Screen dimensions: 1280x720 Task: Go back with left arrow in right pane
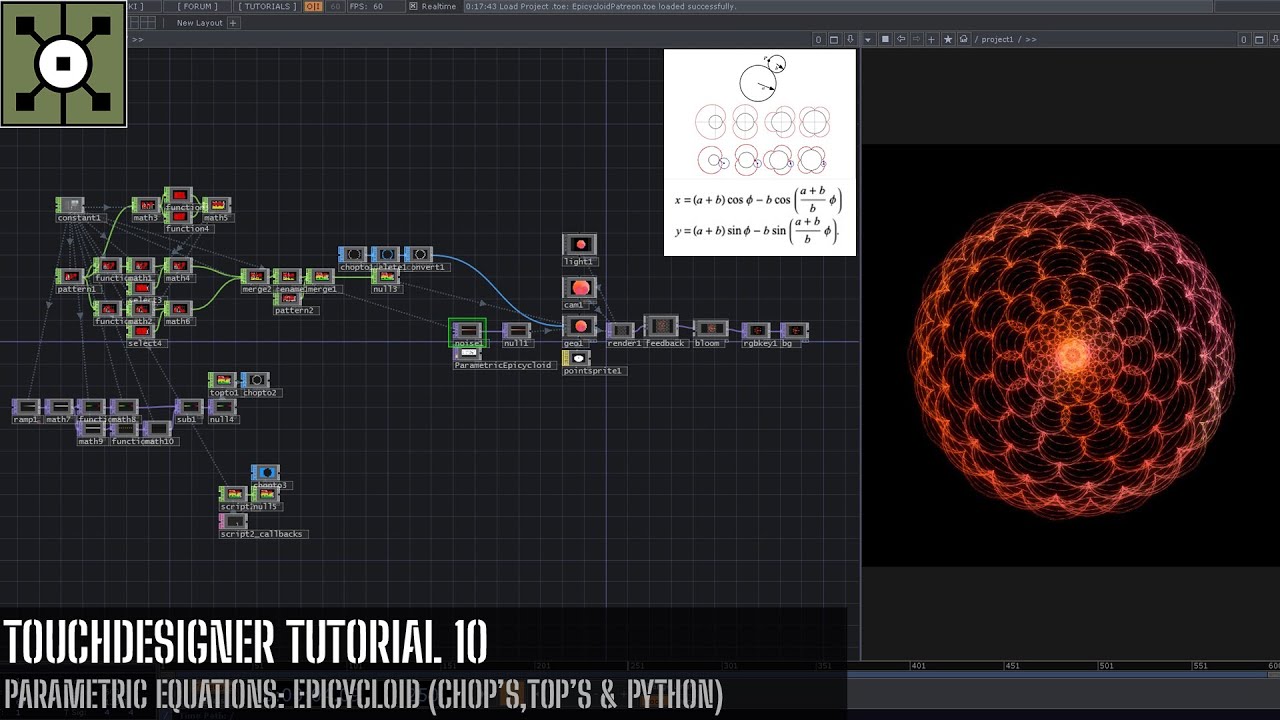(x=901, y=39)
